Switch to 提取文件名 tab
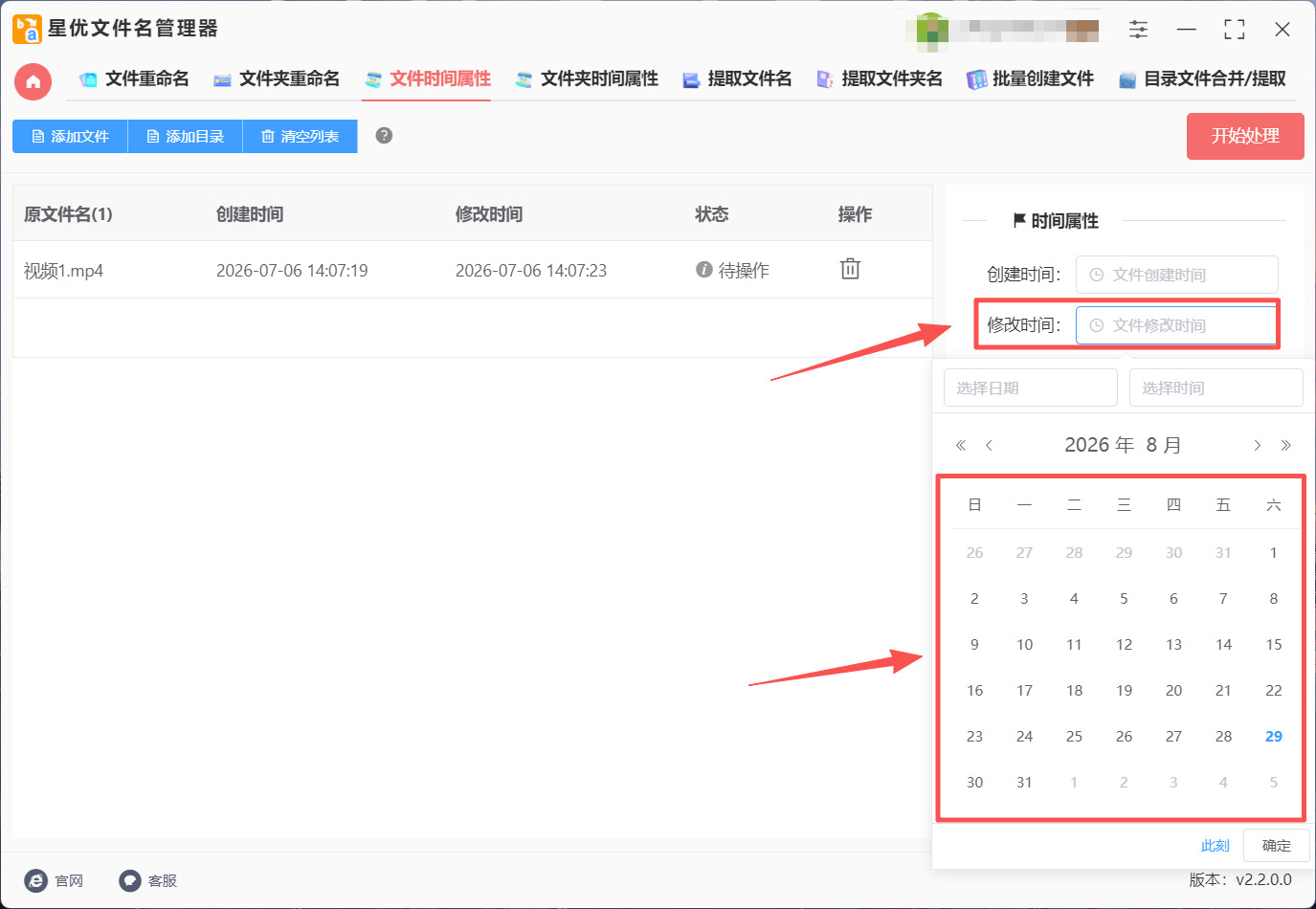Viewport: 1316px width, 909px height. tap(737, 78)
